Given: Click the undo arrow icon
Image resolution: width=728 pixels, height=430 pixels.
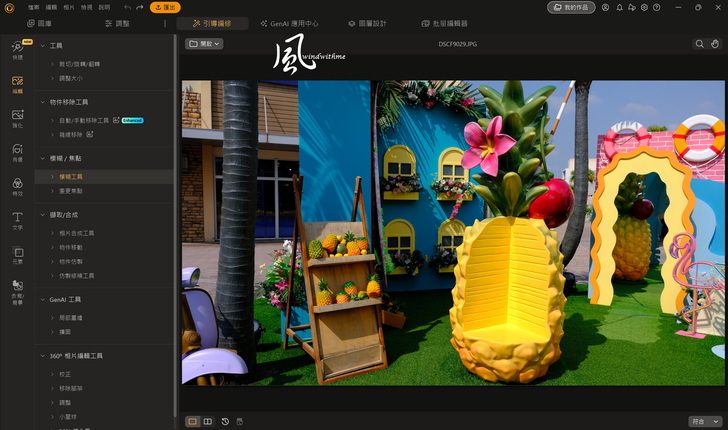Looking at the screenshot, I should tap(127, 7).
